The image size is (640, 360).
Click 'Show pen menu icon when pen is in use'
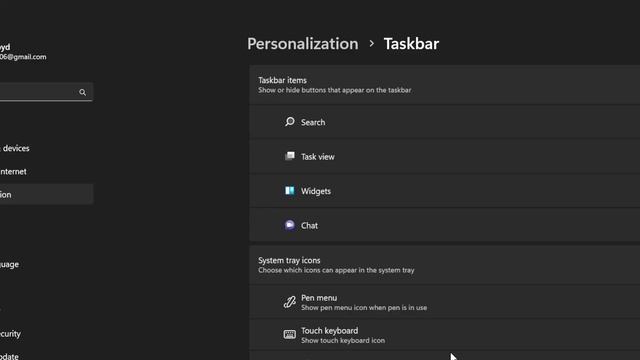pos(364,308)
